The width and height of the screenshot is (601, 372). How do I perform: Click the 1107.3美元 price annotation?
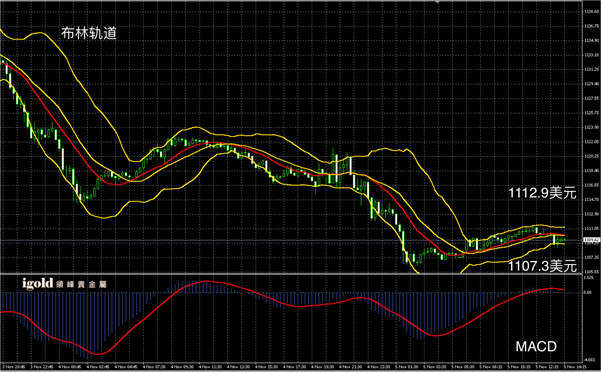coord(542,265)
